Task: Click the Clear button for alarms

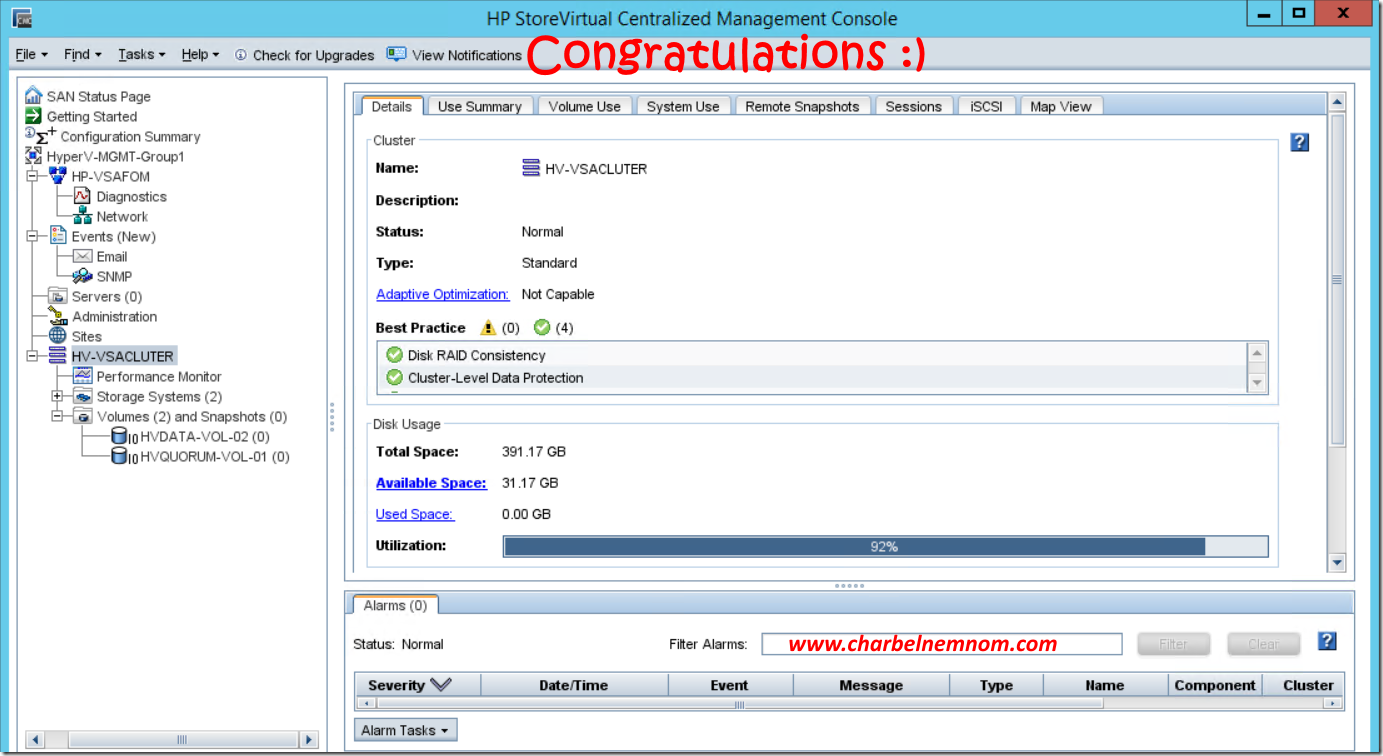Action: tap(1264, 644)
